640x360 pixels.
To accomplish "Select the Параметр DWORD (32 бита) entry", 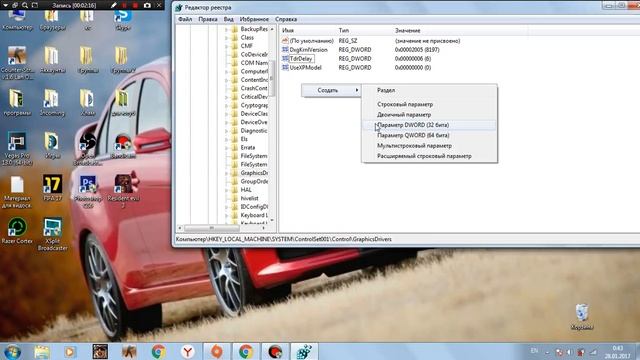I will [x=429, y=125].
